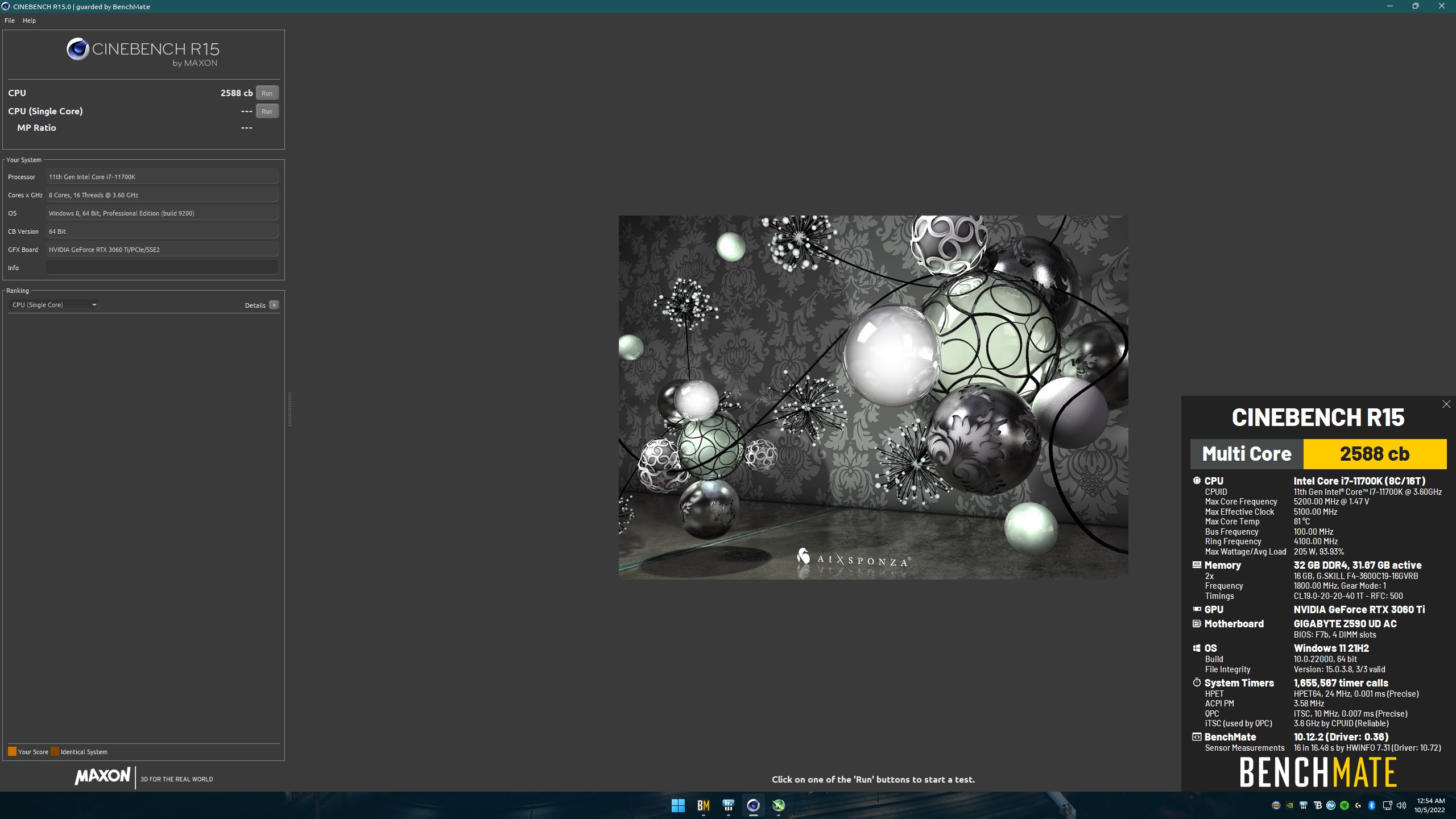Click the Max Core Frequency 5200.00 MHz value

click(x=1331, y=502)
